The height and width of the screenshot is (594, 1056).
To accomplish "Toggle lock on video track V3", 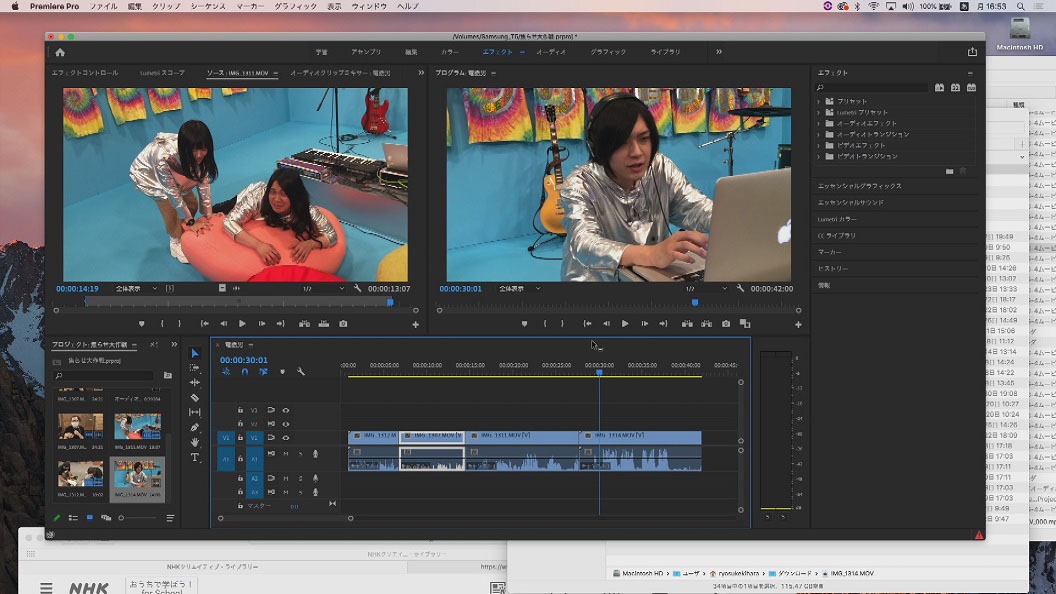I will pos(240,410).
